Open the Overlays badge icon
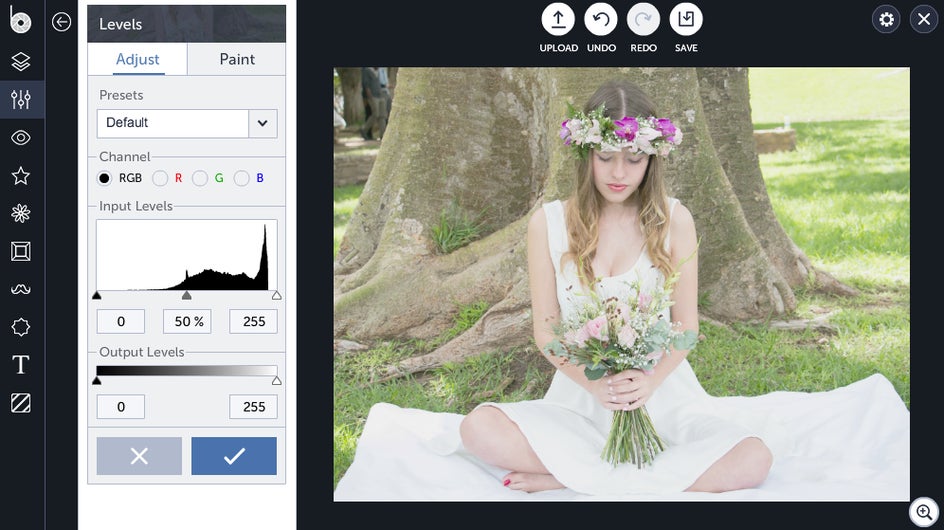944x530 pixels. (x=20, y=327)
